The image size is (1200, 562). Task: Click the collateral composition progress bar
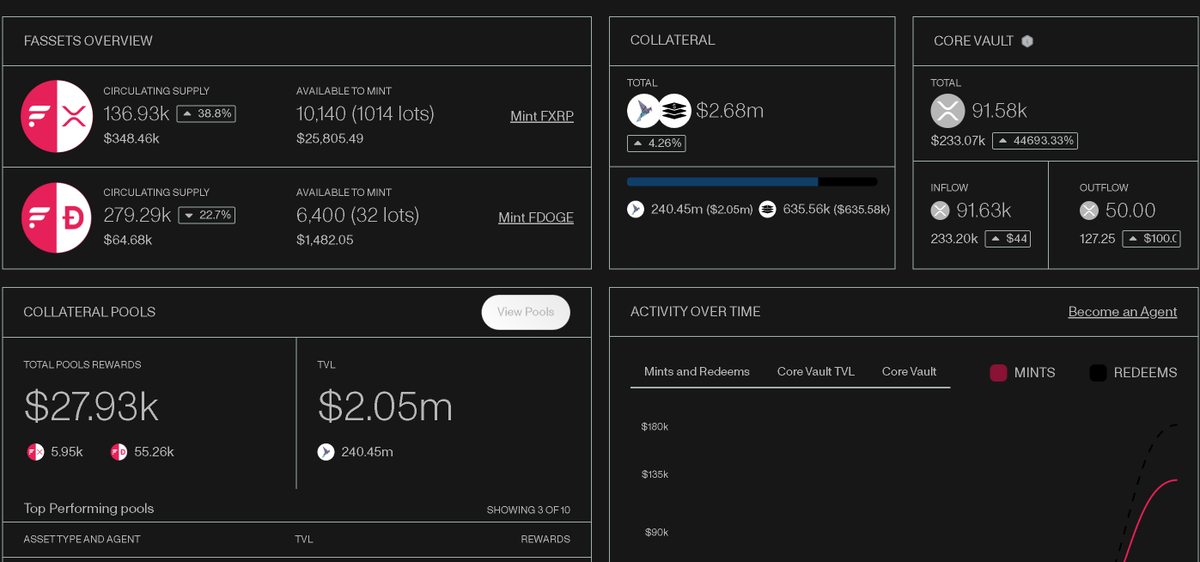pos(752,182)
